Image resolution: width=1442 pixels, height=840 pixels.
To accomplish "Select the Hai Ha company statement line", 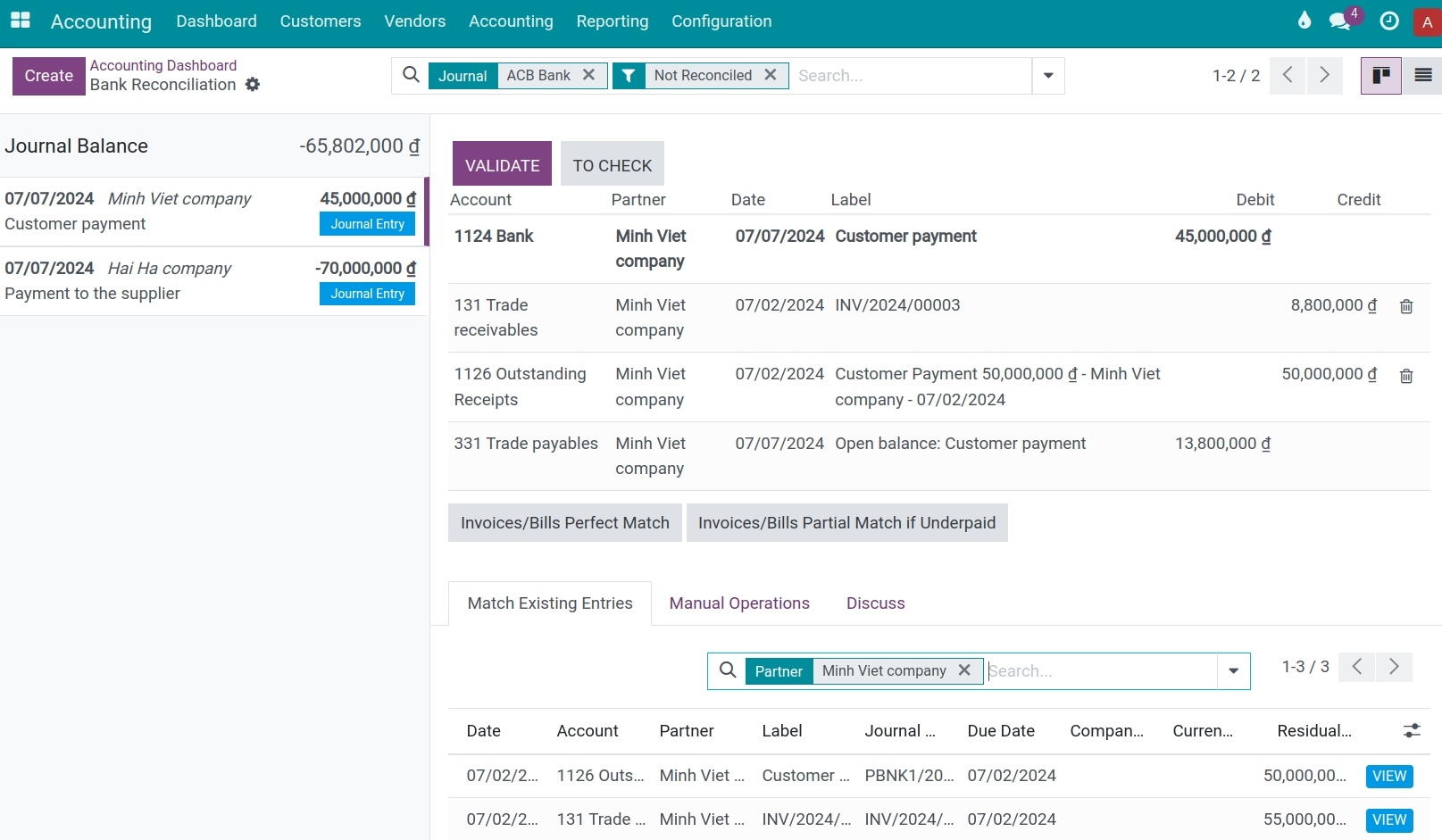I will coord(213,281).
